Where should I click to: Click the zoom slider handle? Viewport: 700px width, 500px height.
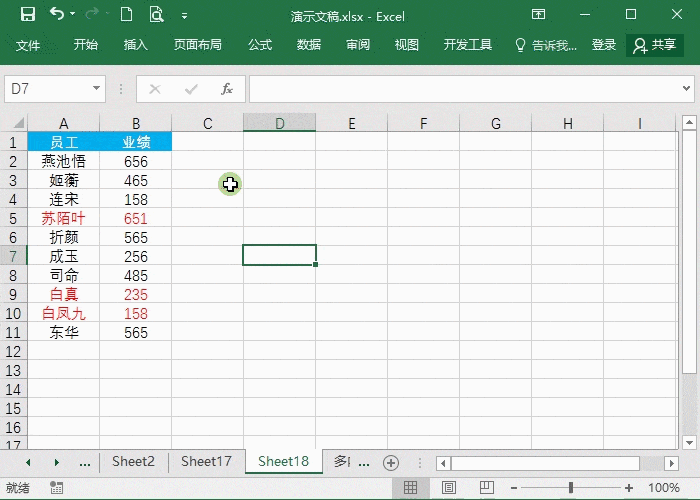coord(571,488)
